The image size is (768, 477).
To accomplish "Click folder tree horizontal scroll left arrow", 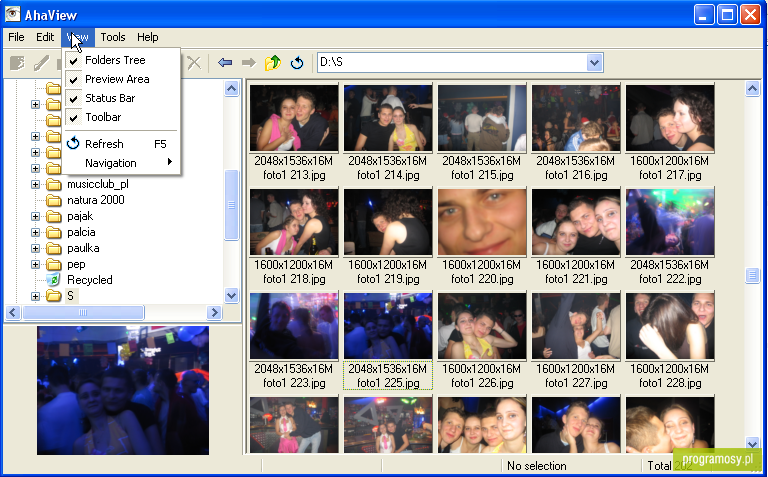I will pos(13,312).
